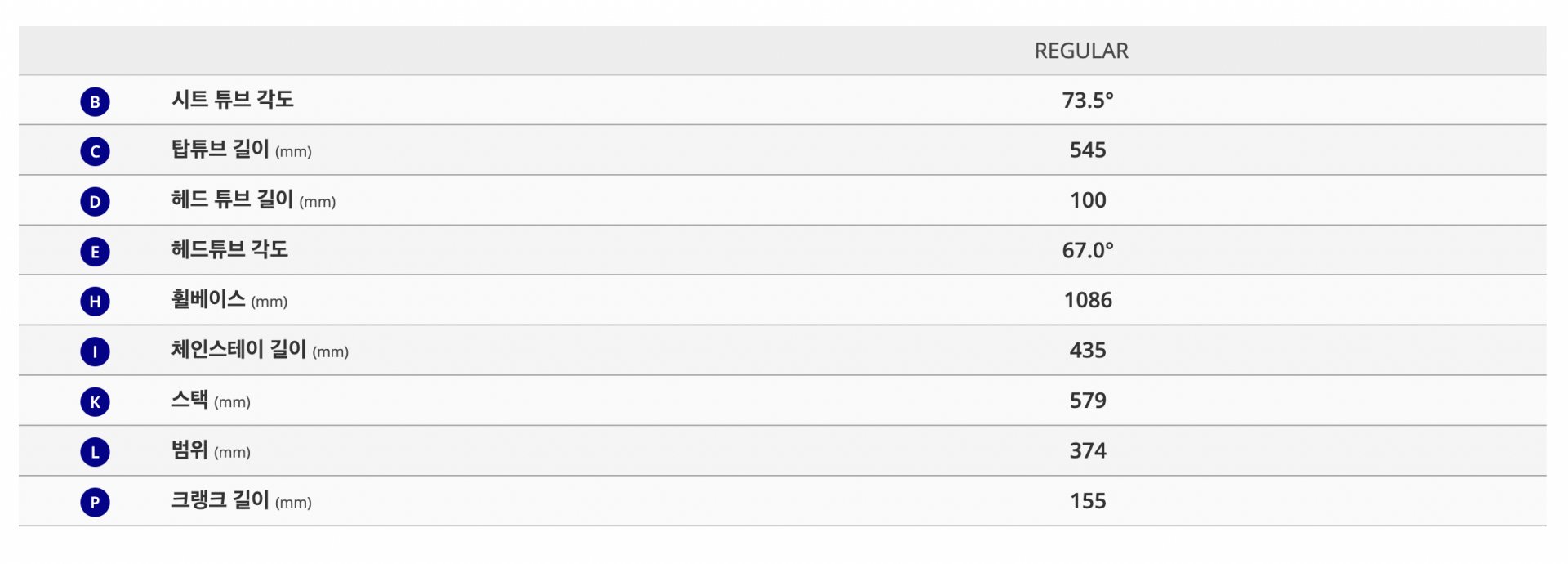The width and height of the screenshot is (1568, 564).
Task: Click the 73.5° seat angle value
Action: pyautogui.click(x=1088, y=101)
